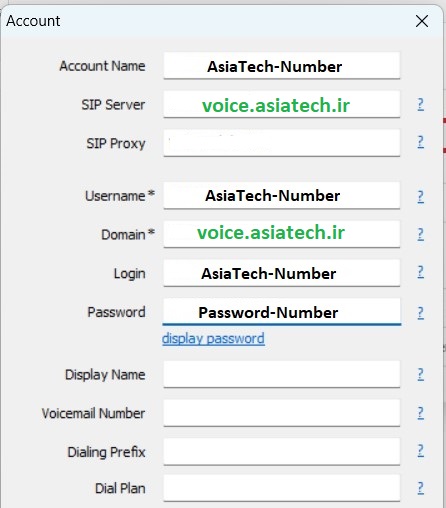Click the Login help question mark
This screenshot has height=508, width=446.
421,272
